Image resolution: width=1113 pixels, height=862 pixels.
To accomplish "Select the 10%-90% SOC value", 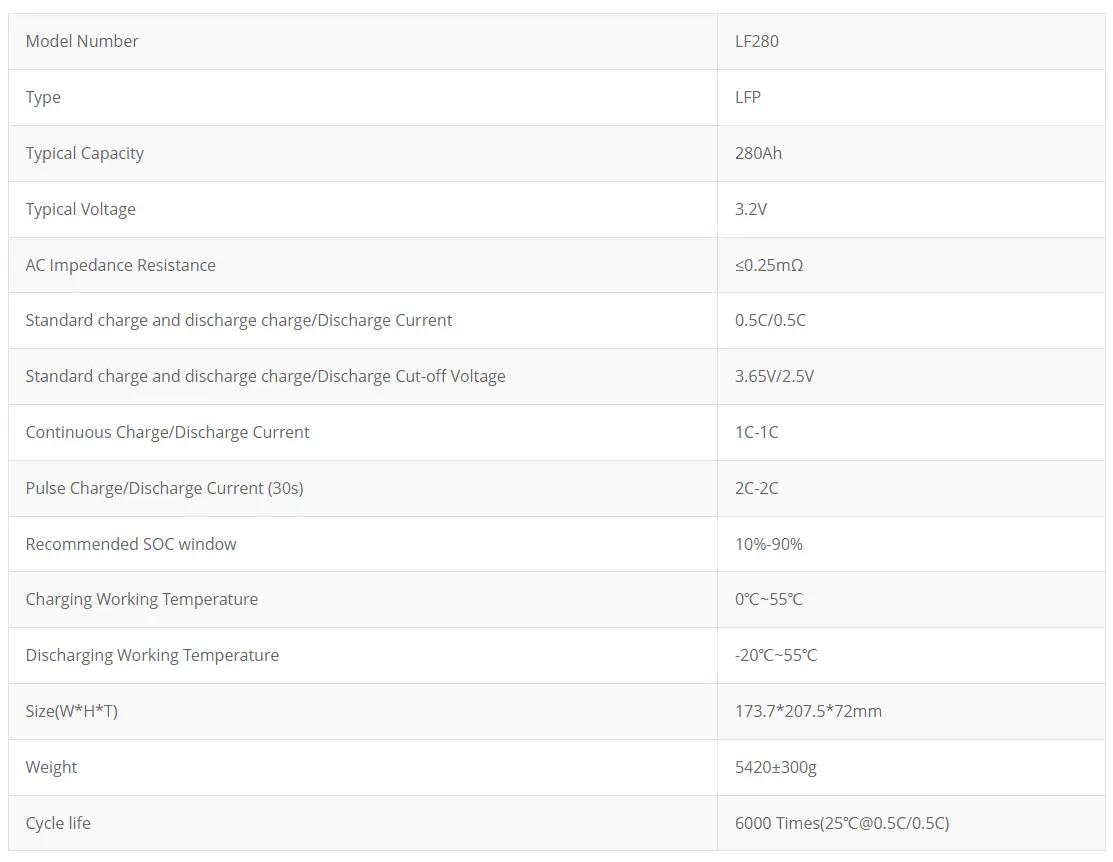I will (x=769, y=544).
